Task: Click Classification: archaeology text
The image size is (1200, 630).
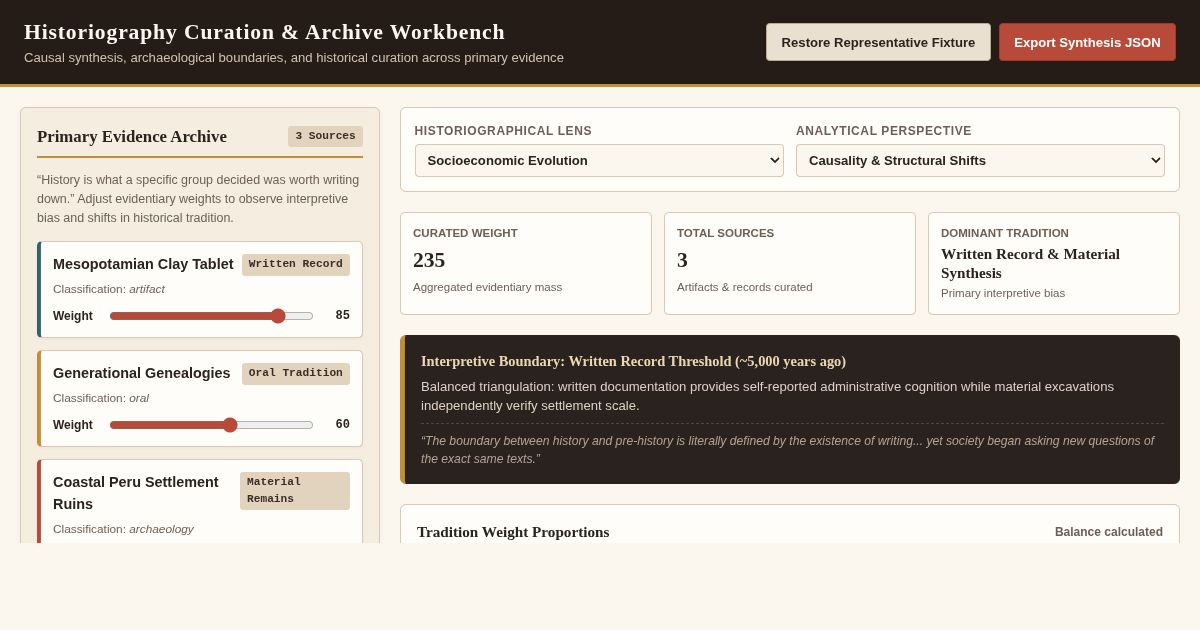Action: [123, 529]
